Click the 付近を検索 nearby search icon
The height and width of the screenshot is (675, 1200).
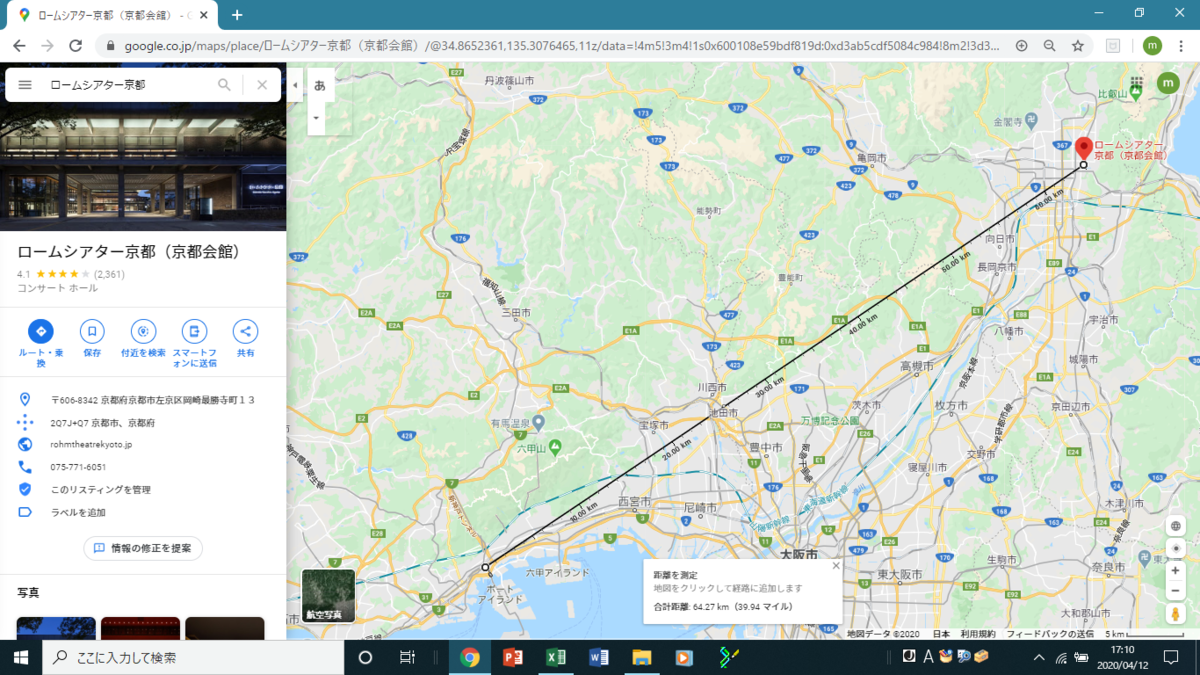tap(143, 331)
